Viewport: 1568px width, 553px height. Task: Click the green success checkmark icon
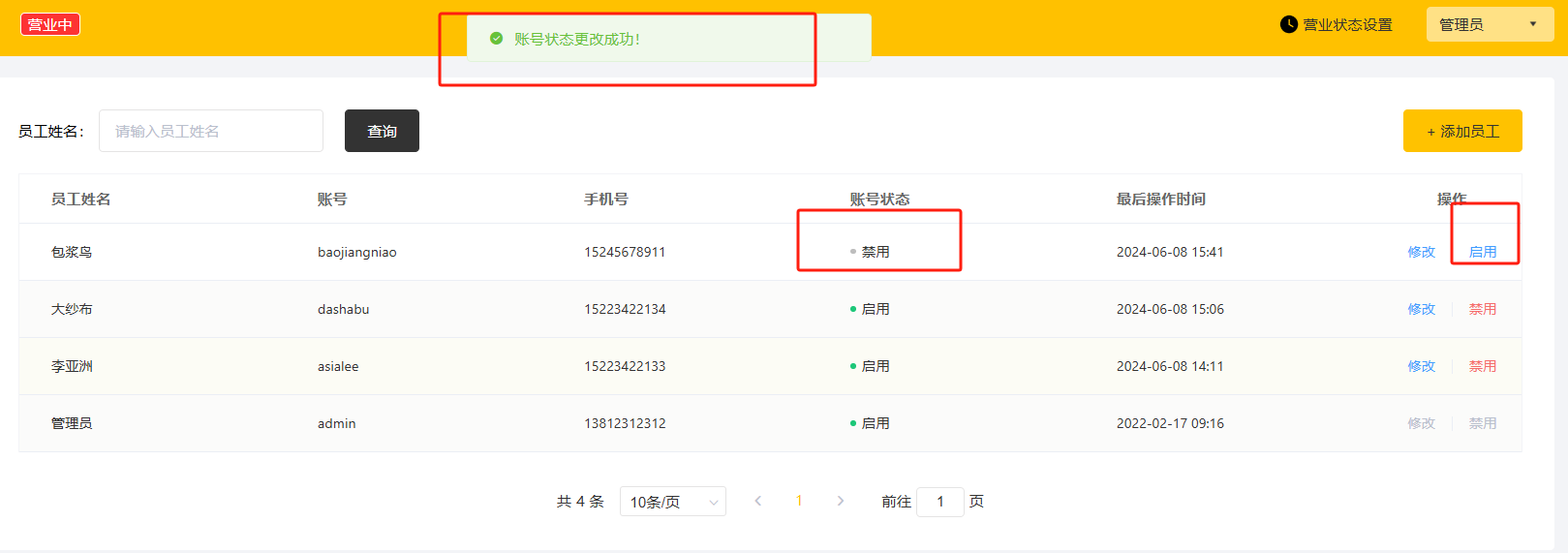point(496,39)
